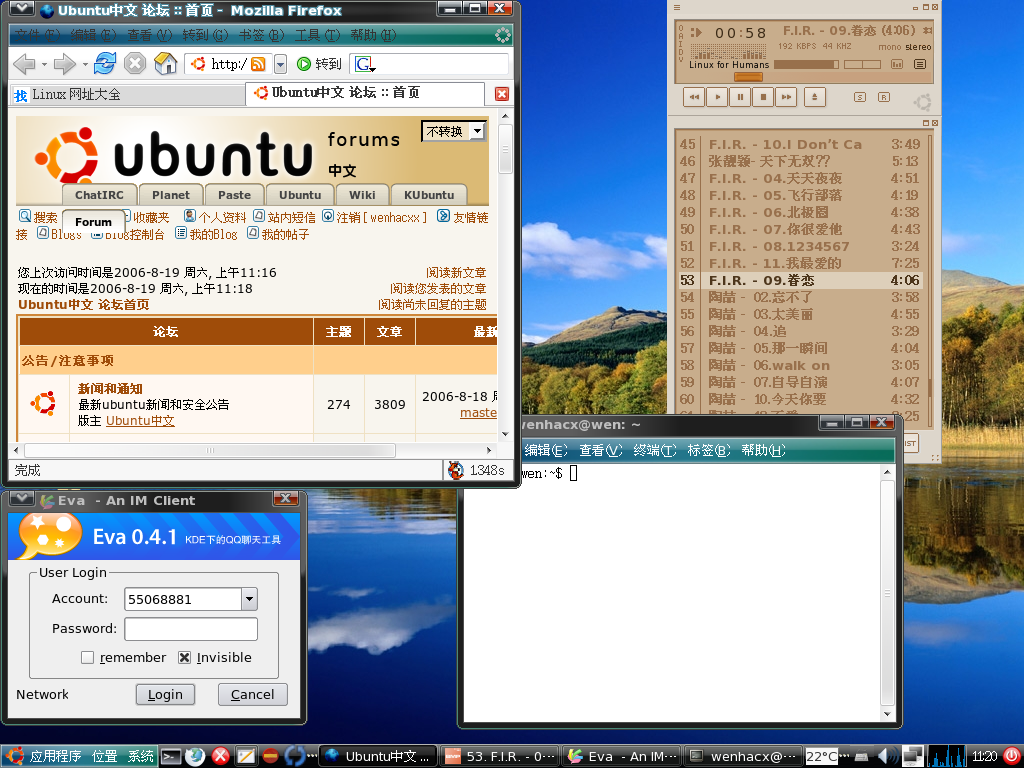
Task: Open the Wiki forum tab
Action: [362, 195]
